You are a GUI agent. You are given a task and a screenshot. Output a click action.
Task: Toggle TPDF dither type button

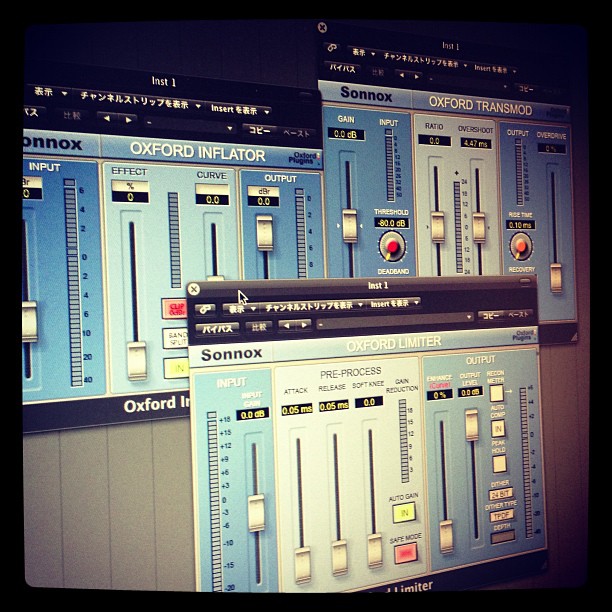pyautogui.click(x=502, y=516)
